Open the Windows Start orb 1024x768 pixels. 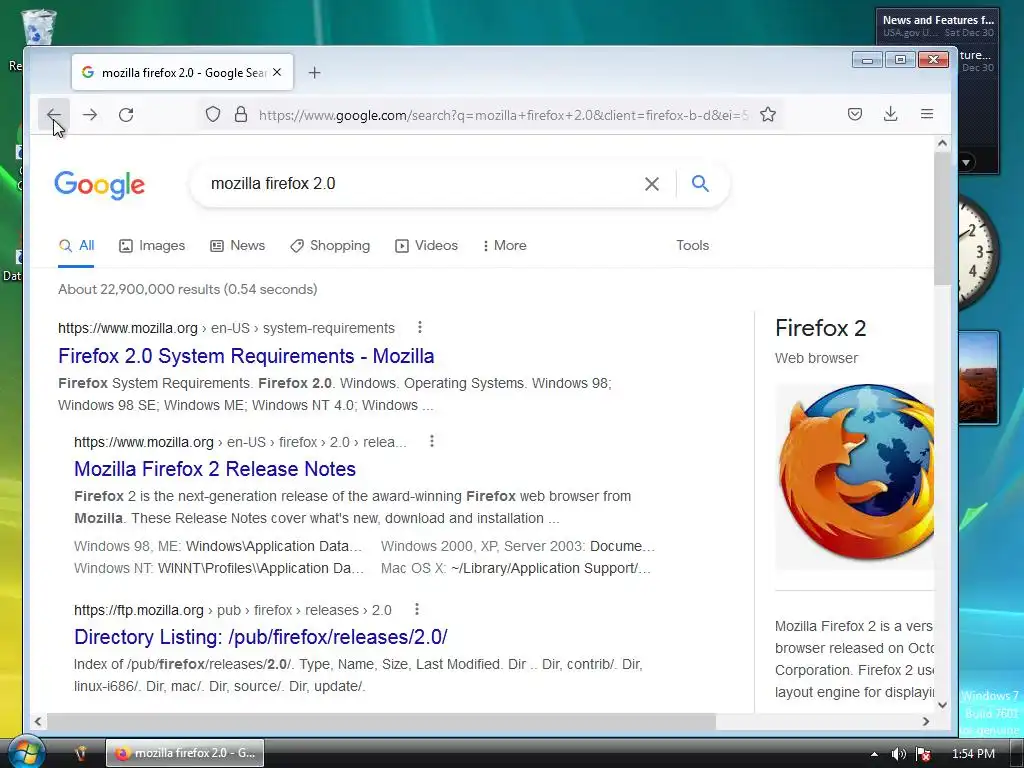tap(26, 753)
